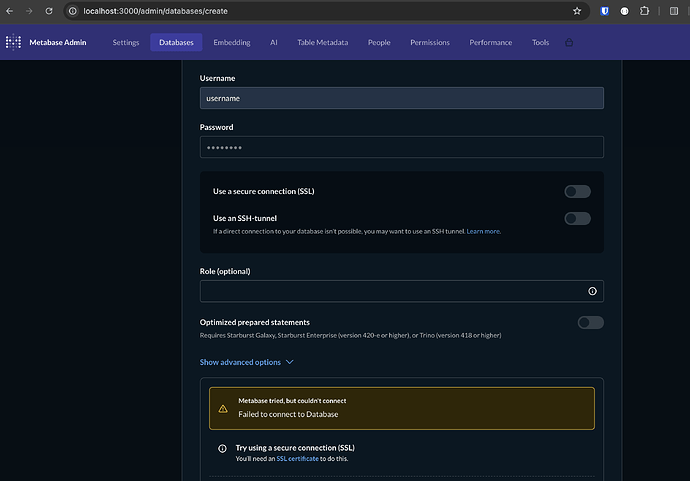Click 'Metabase tried, but couldn't connect' heading
This screenshot has height=481, width=690.
(x=292, y=400)
